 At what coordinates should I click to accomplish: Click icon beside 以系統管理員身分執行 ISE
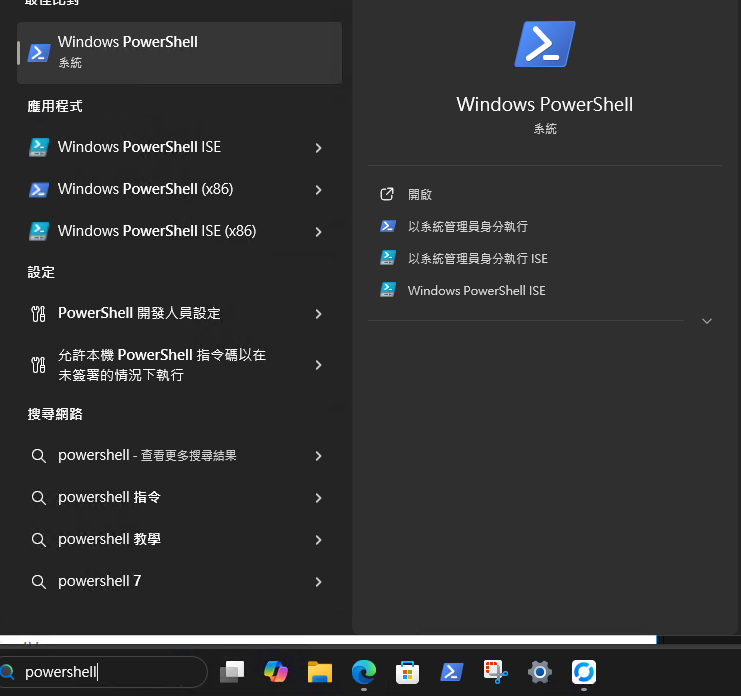coord(388,258)
